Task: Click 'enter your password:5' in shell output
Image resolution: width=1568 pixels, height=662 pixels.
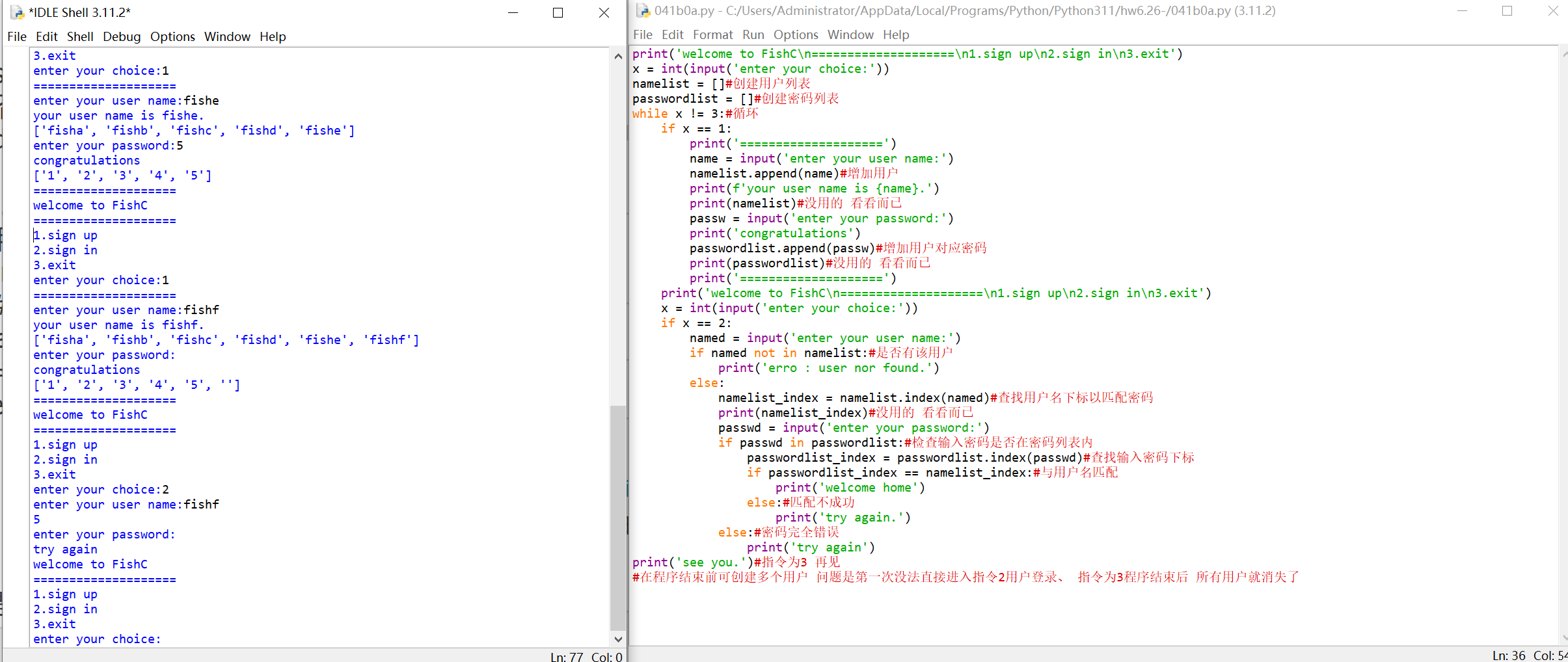Action: pyautogui.click(x=108, y=146)
